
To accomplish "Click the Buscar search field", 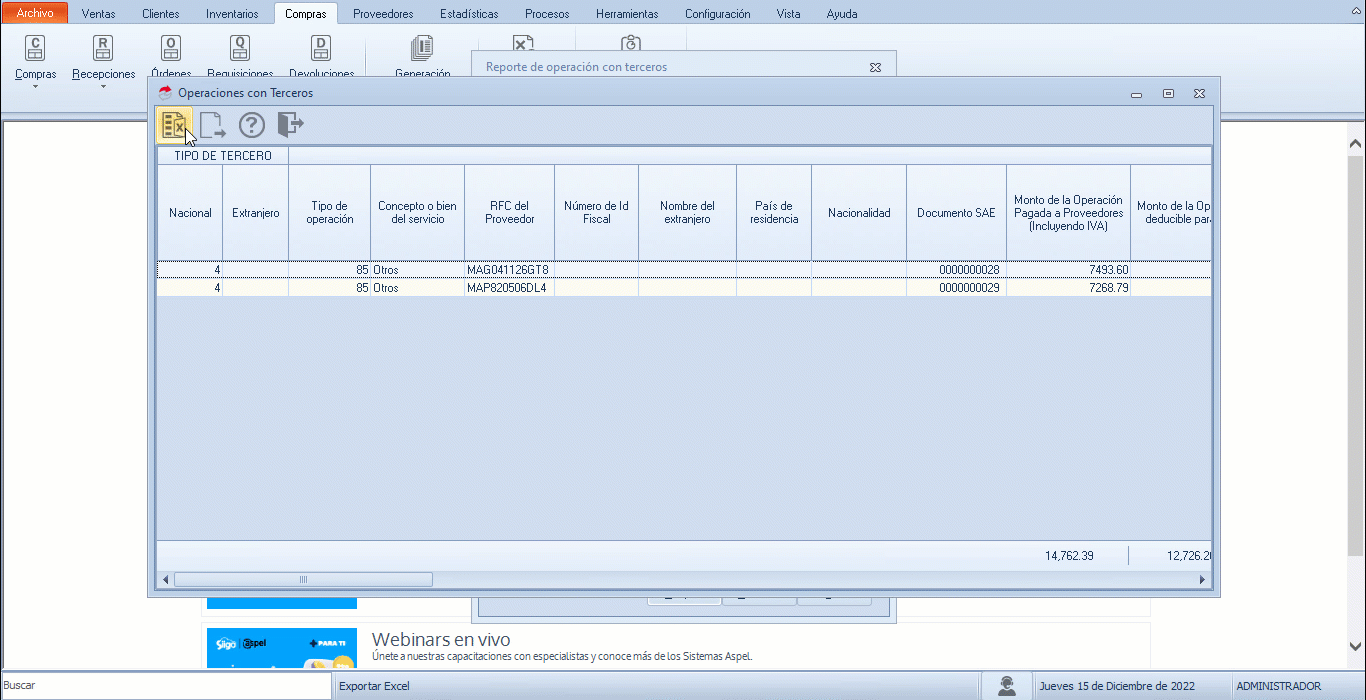I will pyautogui.click(x=166, y=686).
